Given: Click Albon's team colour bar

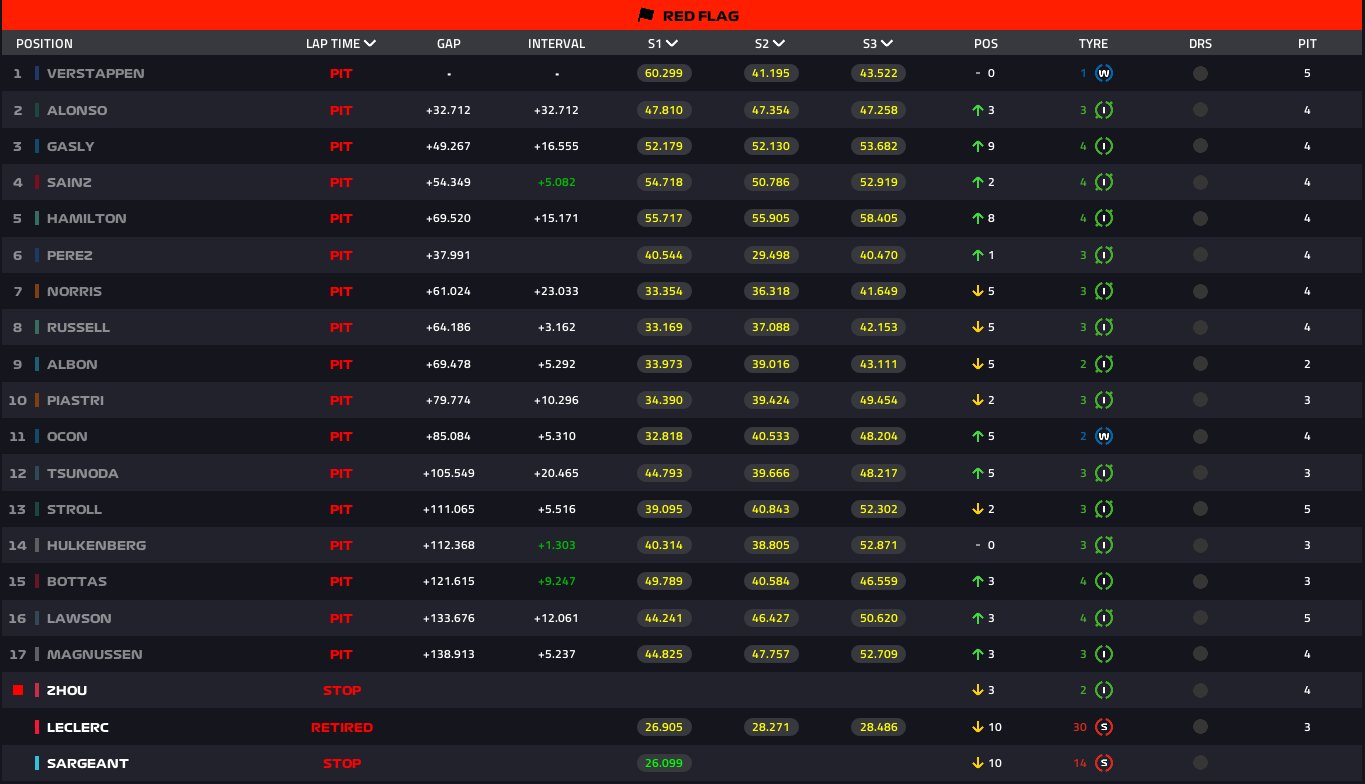Looking at the screenshot, I should click(x=37, y=364).
